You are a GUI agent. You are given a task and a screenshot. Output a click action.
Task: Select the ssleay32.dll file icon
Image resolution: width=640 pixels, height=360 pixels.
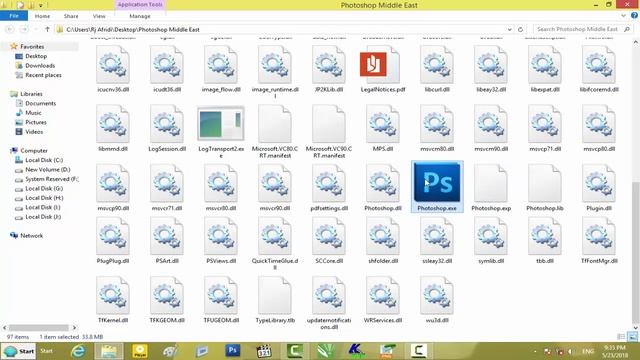point(437,236)
